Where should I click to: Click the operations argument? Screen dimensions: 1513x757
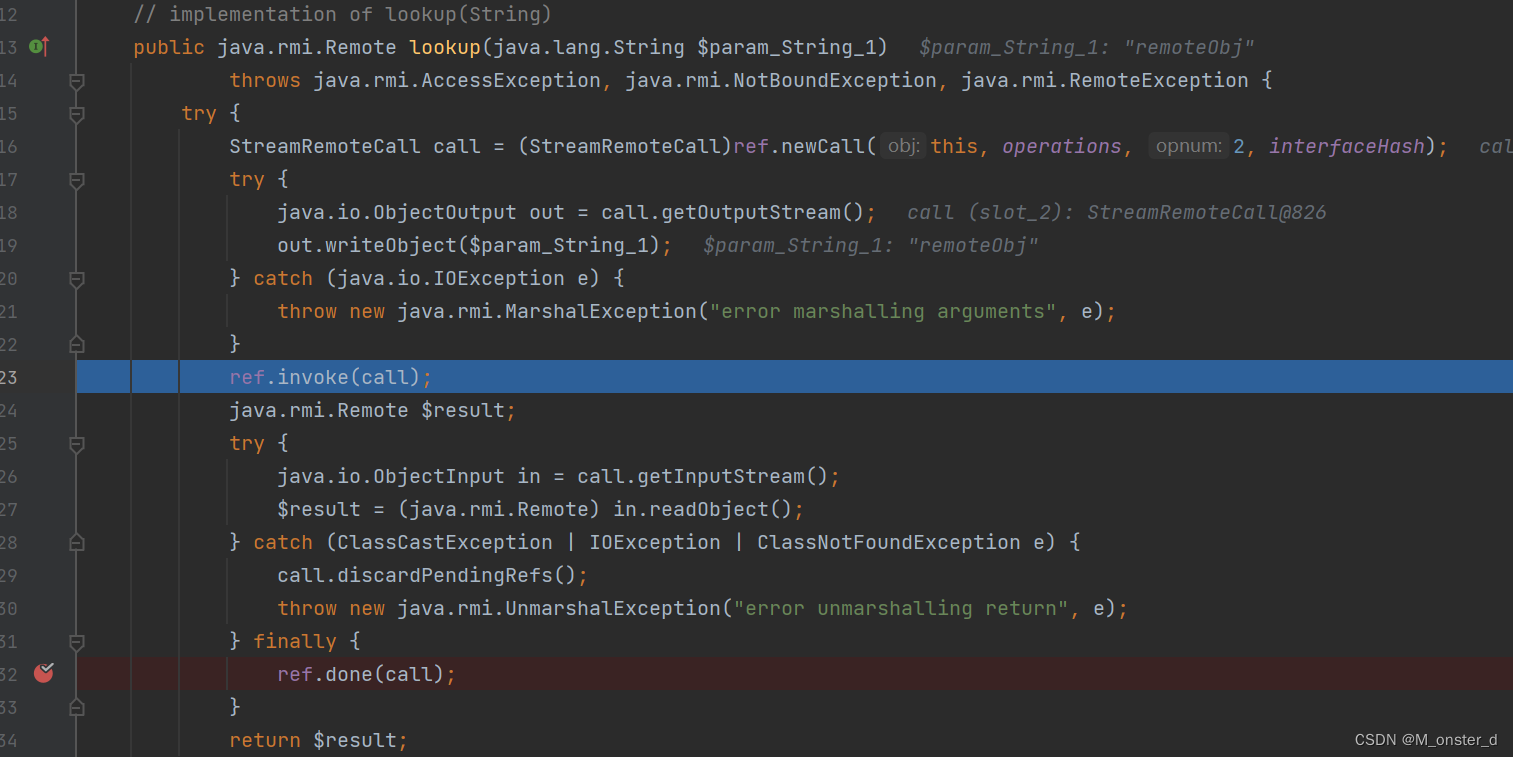1062,146
